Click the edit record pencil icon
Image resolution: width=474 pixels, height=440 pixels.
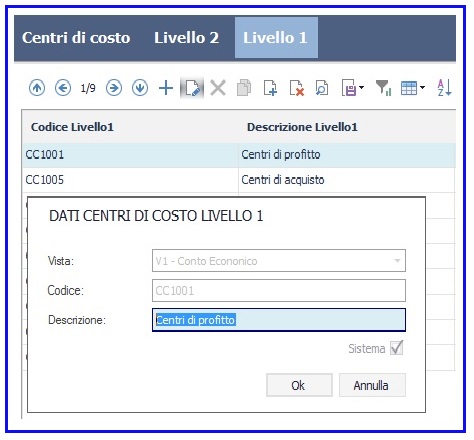click(x=192, y=88)
